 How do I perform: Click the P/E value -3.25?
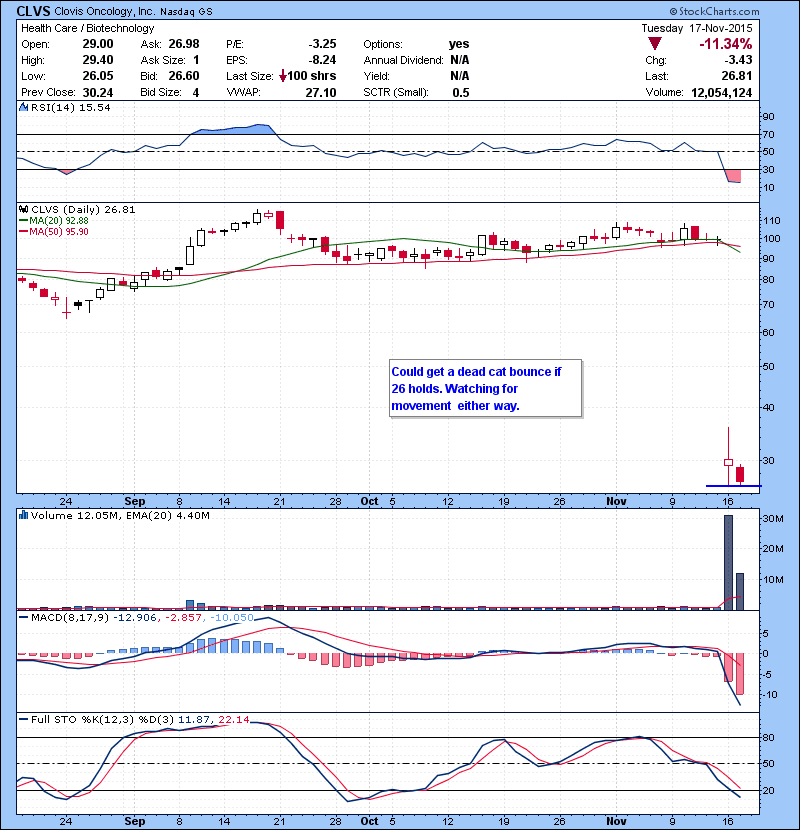pos(322,44)
